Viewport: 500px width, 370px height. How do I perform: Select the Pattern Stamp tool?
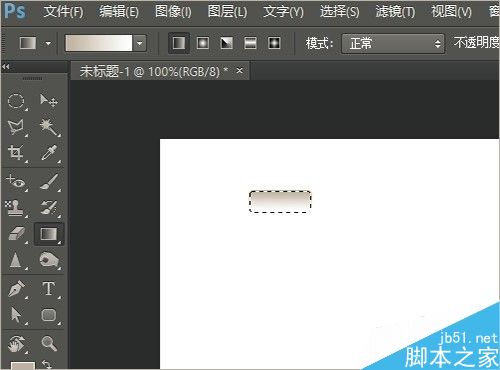coord(15,208)
